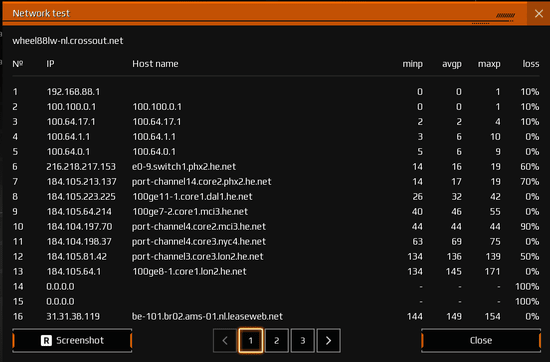550x362 pixels.
Task: Switch to page 3 of results
Action: coord(303,340)
